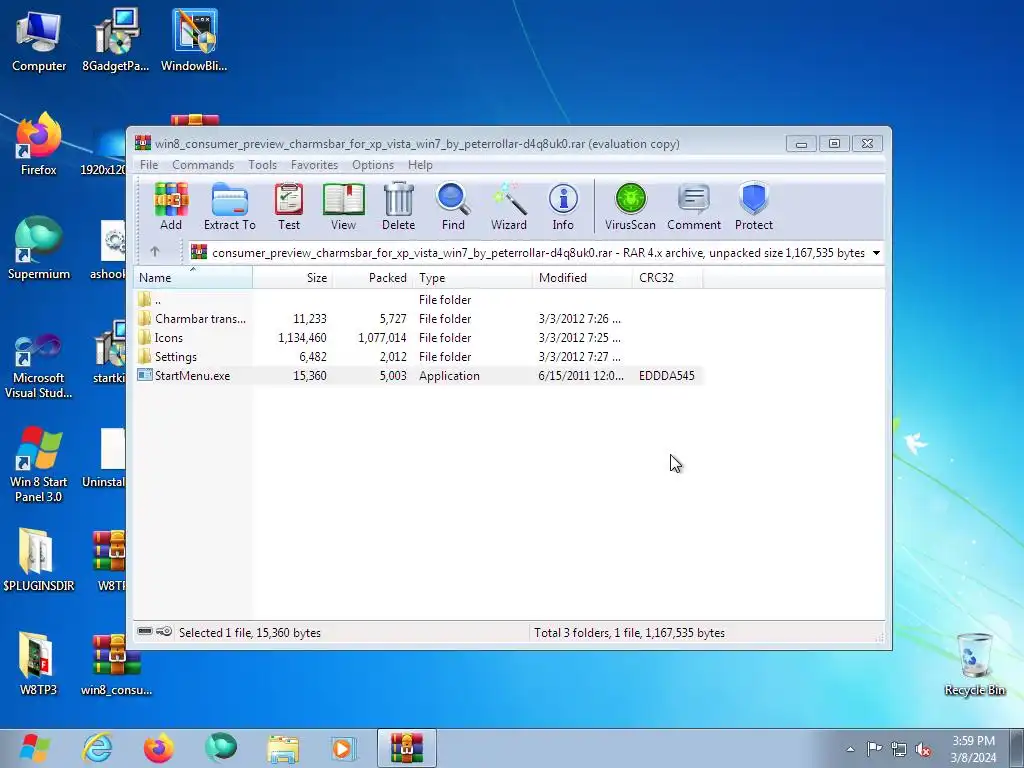Select the Settings folder row
Image resolution: width=1024 pixels, height=768 pixels.
[x=418, y=357]
